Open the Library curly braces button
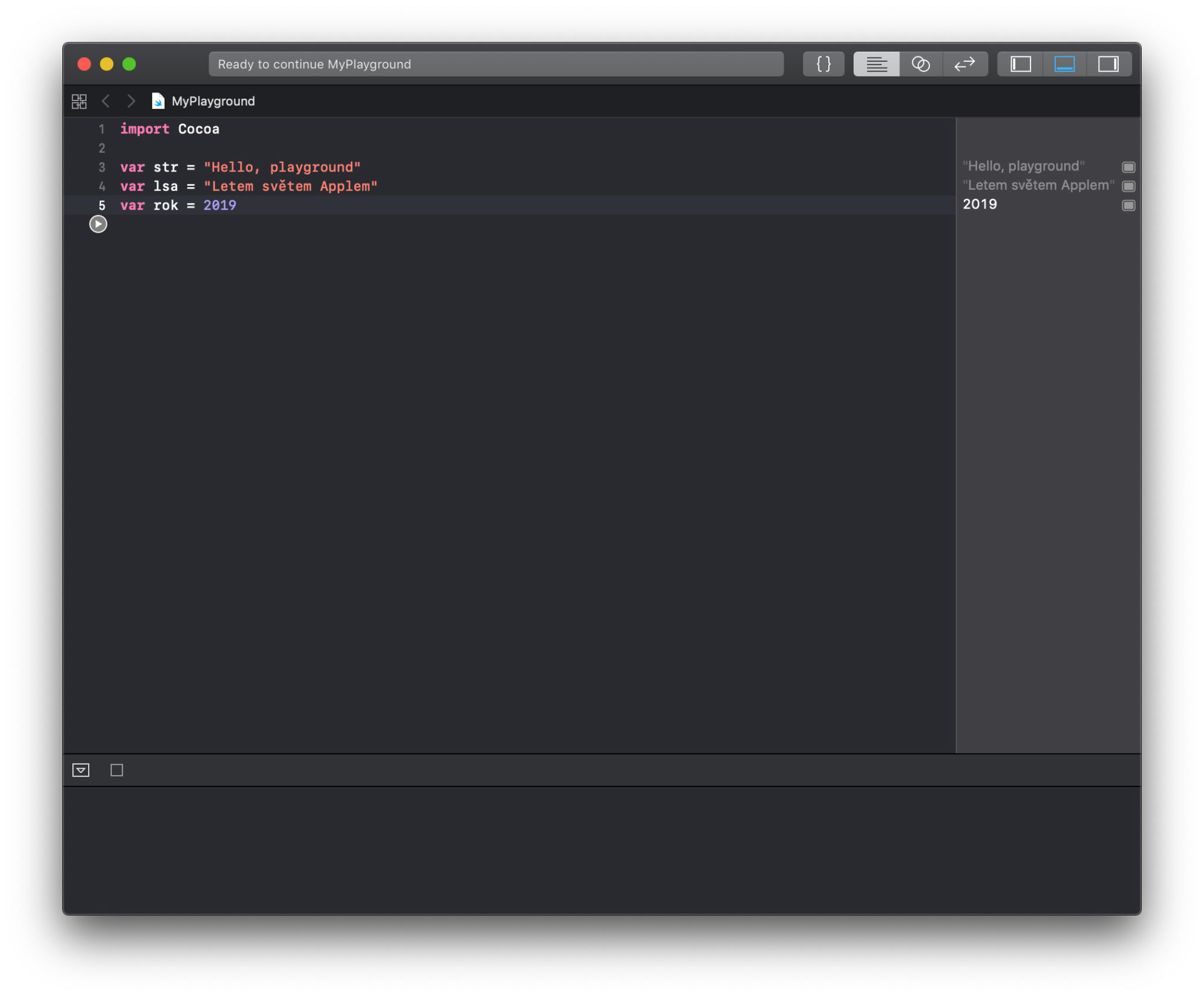Image resolution: width=1204 pixels, height=998 pixels. [823, 64]
